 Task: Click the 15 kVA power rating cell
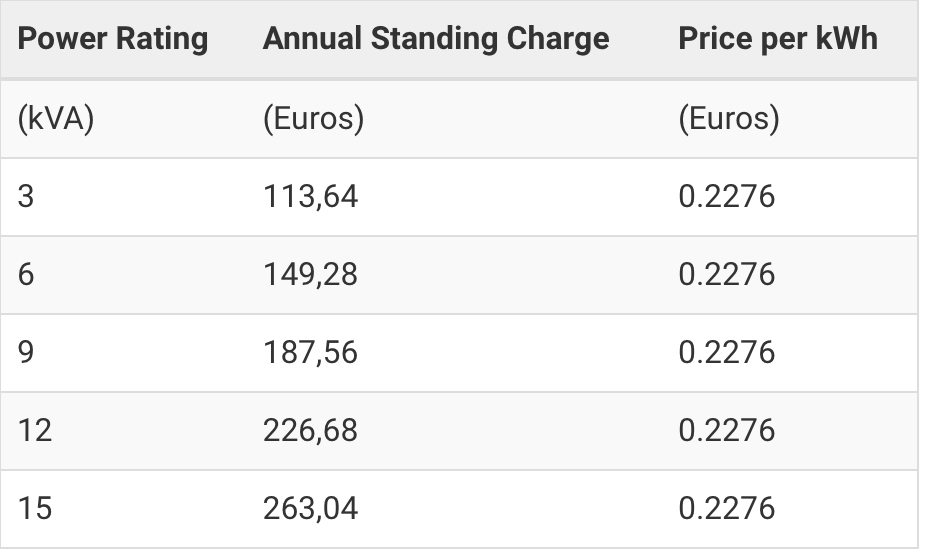pyautogui.click(x=35, y=508)
